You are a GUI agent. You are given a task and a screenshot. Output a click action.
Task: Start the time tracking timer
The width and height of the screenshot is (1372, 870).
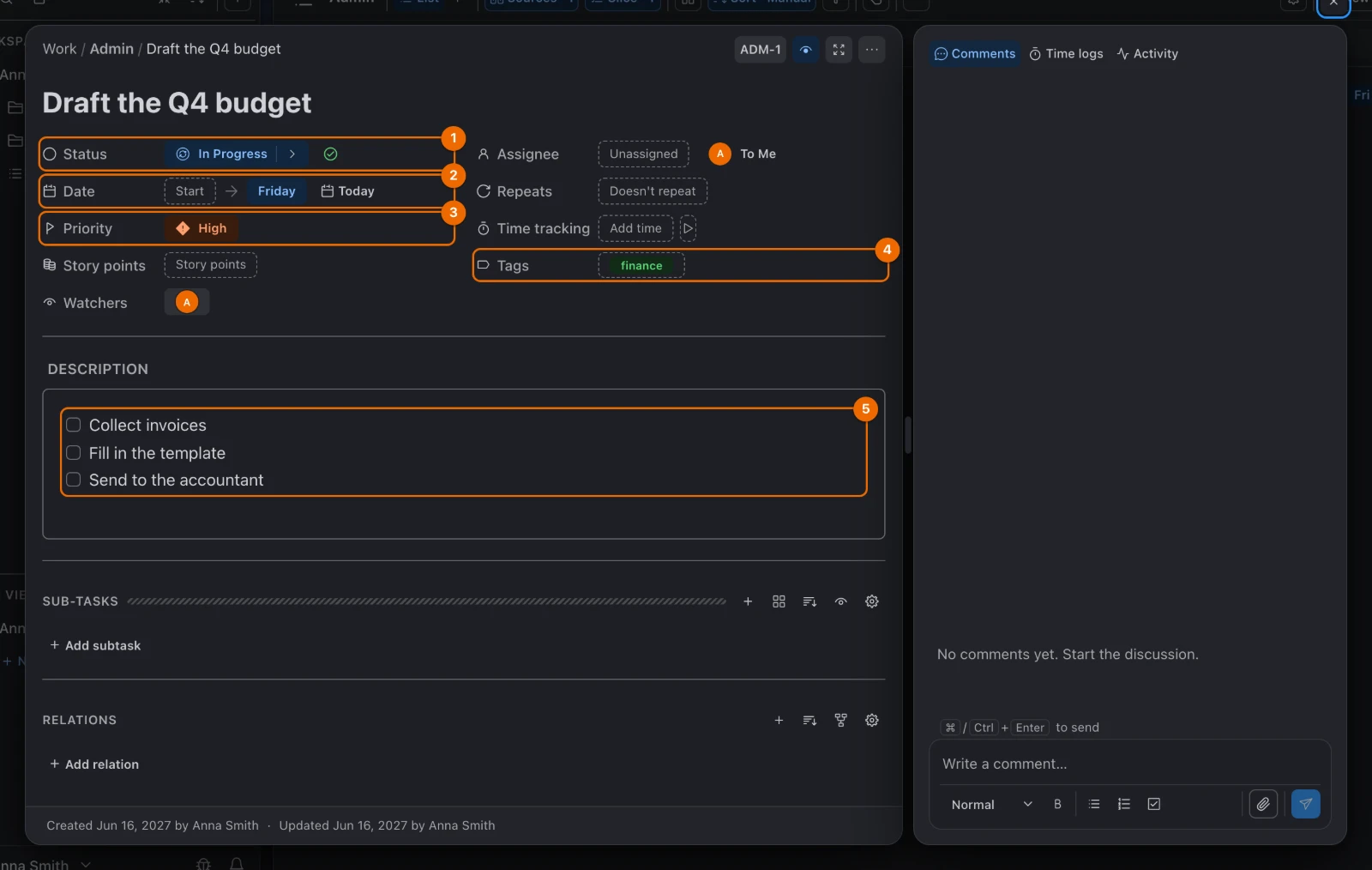pos(688,228)
